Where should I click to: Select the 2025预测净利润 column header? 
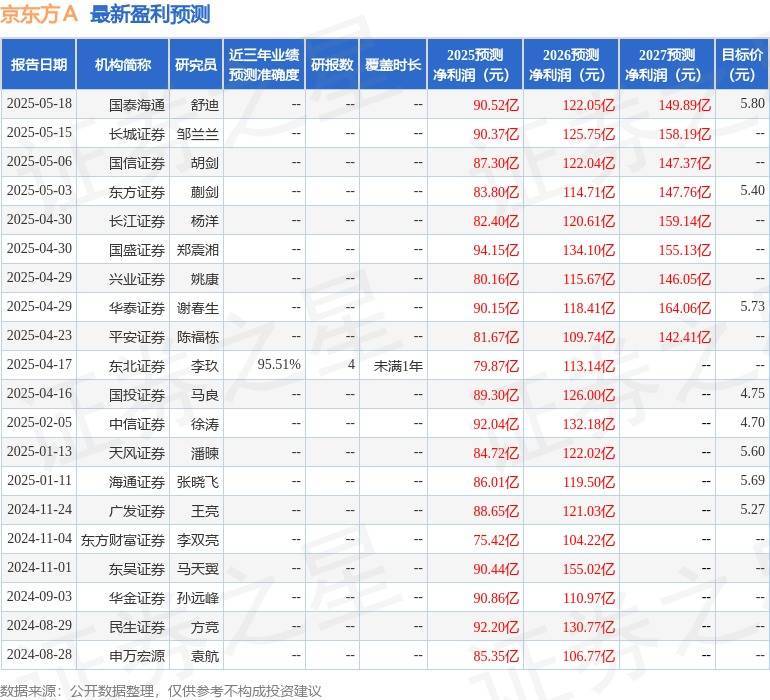pyautogui.click(x=474, y=64)
